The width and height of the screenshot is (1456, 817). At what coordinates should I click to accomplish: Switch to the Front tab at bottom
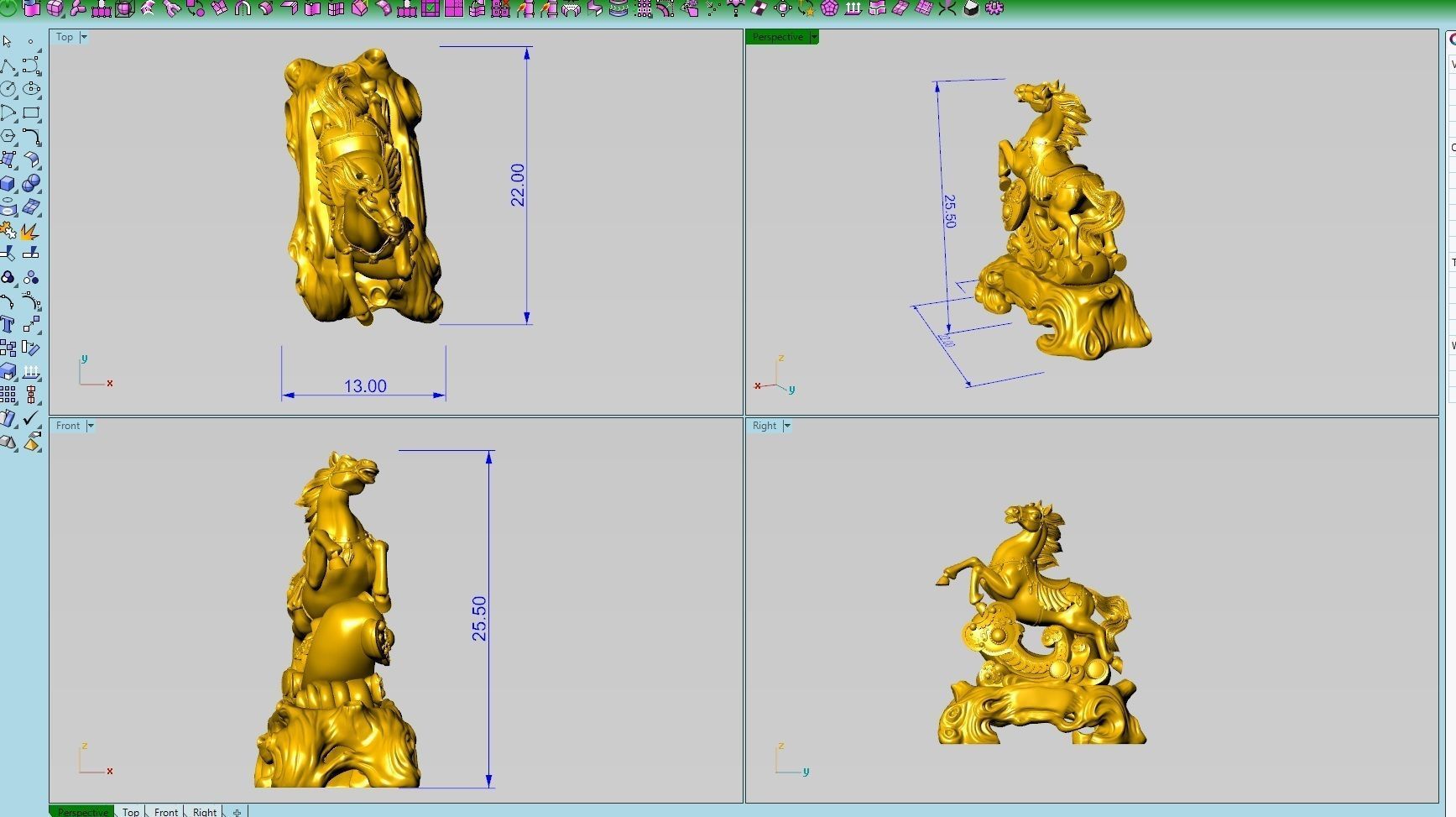(166, 812)
